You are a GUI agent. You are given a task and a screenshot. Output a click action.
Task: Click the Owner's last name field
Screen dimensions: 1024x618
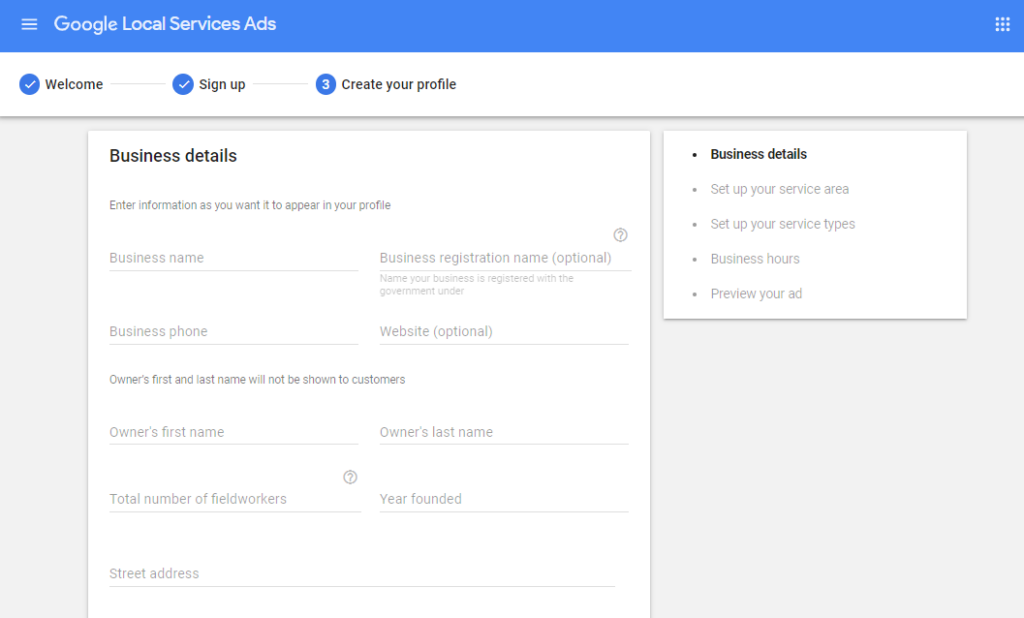tap(504, 432)
